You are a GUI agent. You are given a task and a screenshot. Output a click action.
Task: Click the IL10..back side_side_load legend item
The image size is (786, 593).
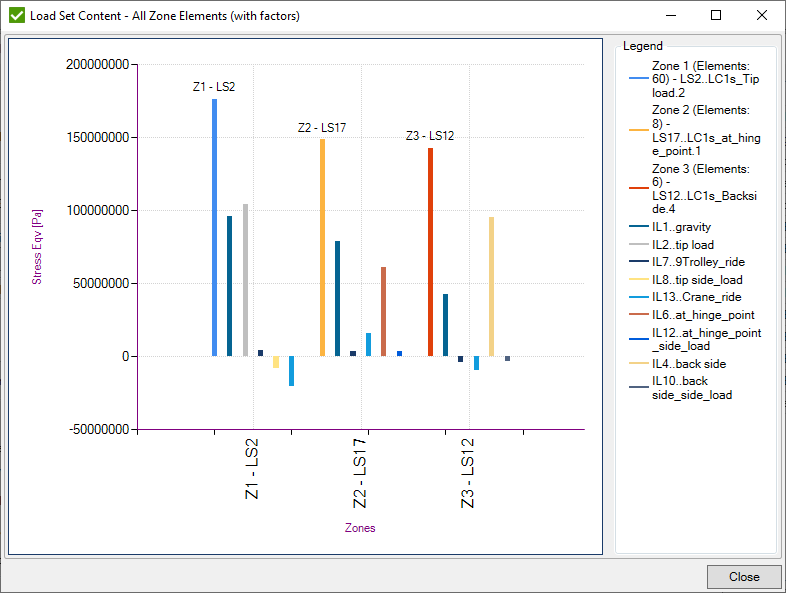click(692, 388)
